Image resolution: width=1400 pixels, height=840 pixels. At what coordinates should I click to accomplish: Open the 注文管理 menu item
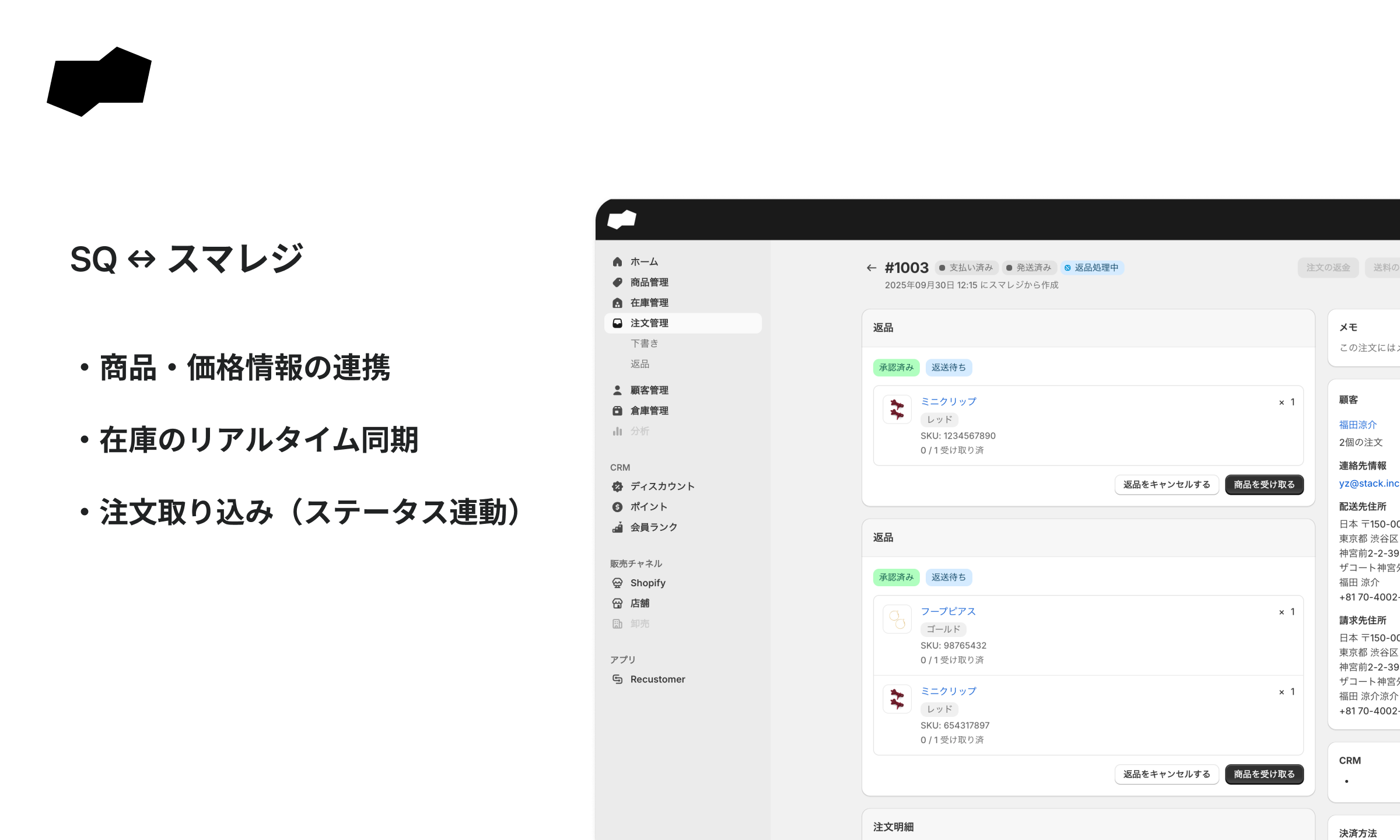pos(649,323)
